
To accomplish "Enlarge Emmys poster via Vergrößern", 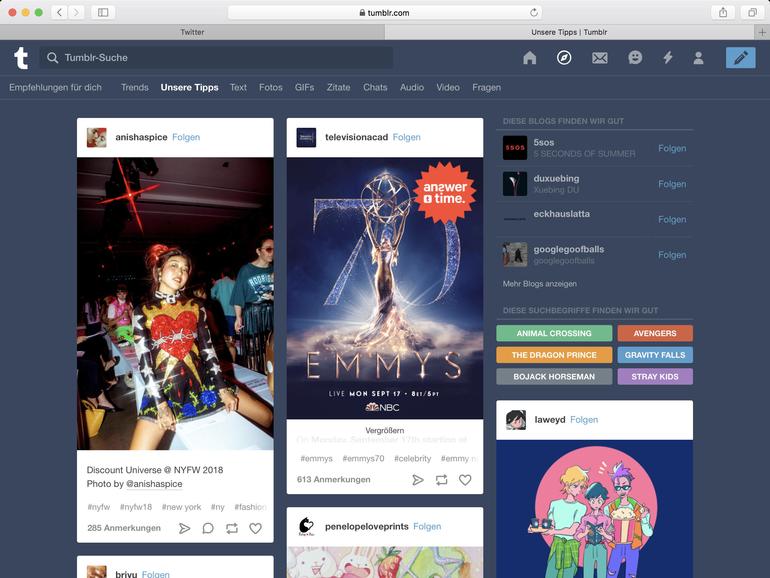I will click(x=385, y=430).
